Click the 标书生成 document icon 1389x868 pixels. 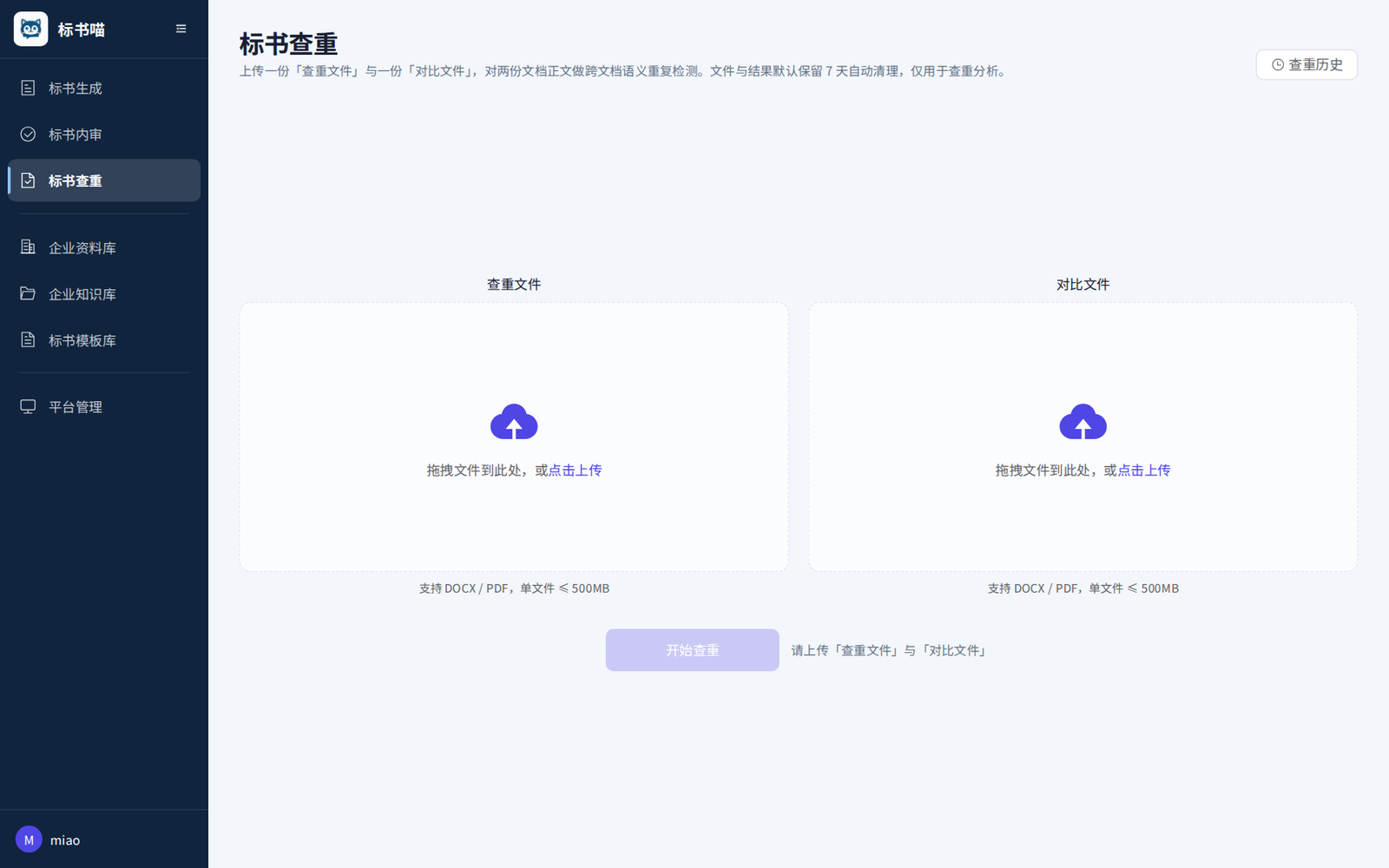[28, 88]
